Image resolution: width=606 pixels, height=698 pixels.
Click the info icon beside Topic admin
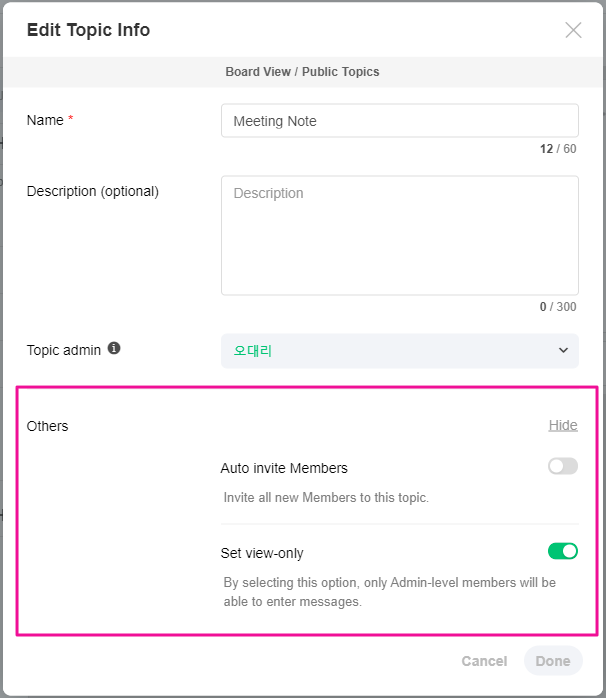tap(114, 349)
